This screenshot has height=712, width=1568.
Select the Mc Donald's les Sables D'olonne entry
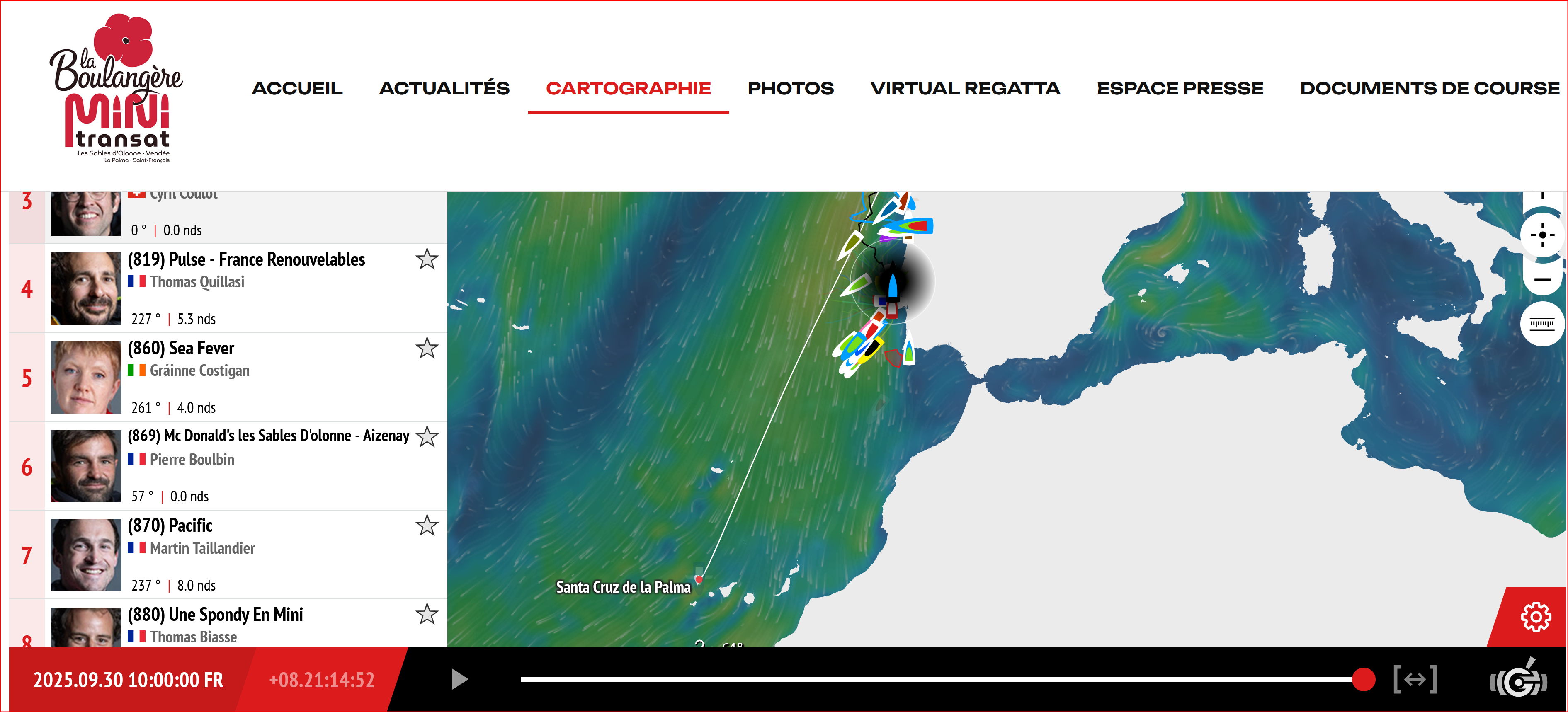(x=268, y=436)
